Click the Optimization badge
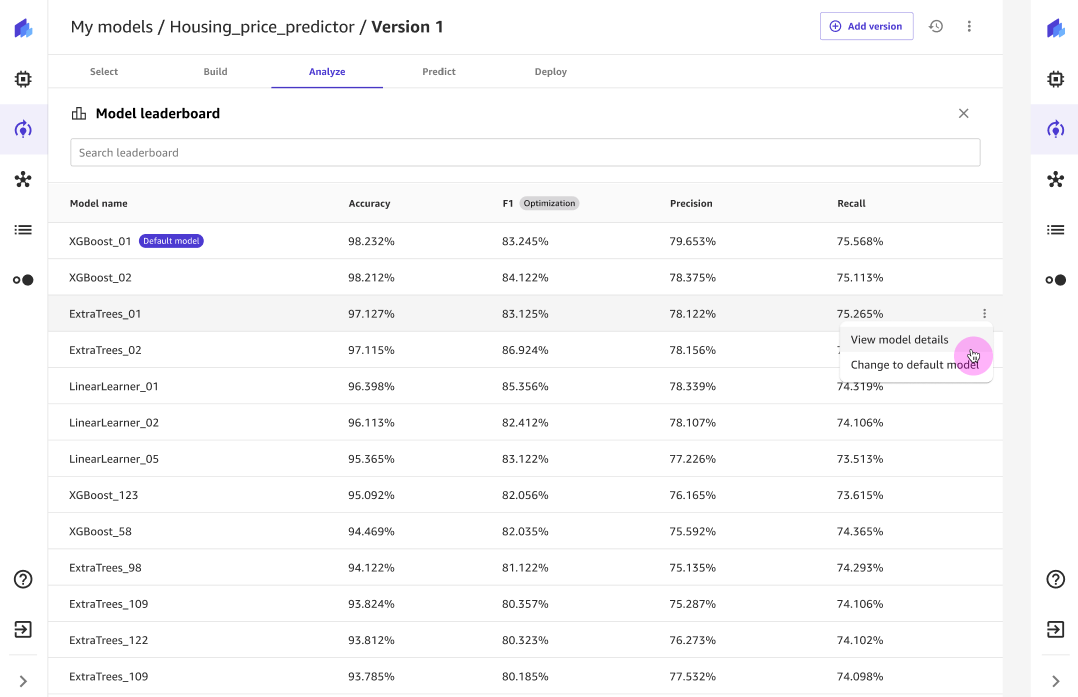Image resolution: width=1078 pixels, height=697 pixels. [x=549, y=203]
